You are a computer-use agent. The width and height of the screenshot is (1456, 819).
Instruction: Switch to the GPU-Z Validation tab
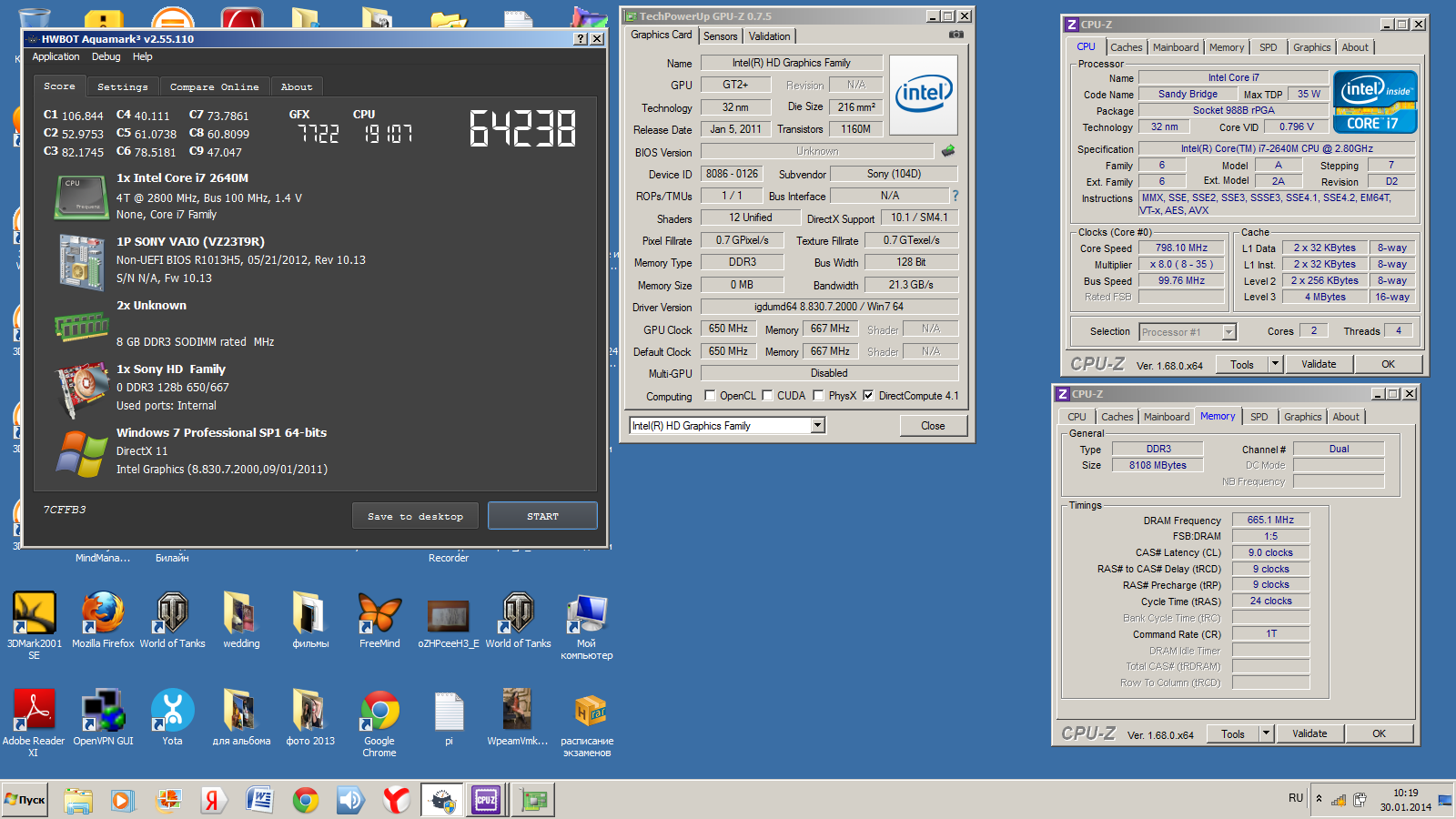coord(770,36)
